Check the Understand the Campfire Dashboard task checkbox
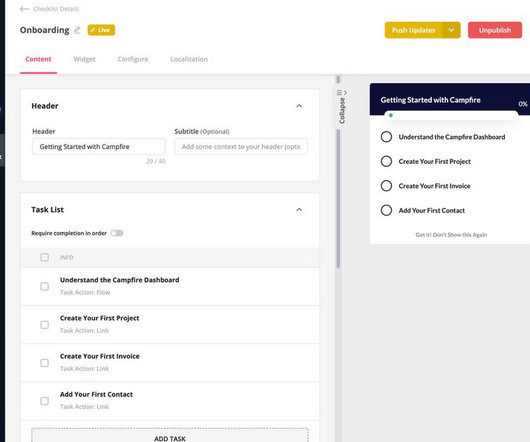The width and height of the screenshot is (530, 442). [45, 287]
